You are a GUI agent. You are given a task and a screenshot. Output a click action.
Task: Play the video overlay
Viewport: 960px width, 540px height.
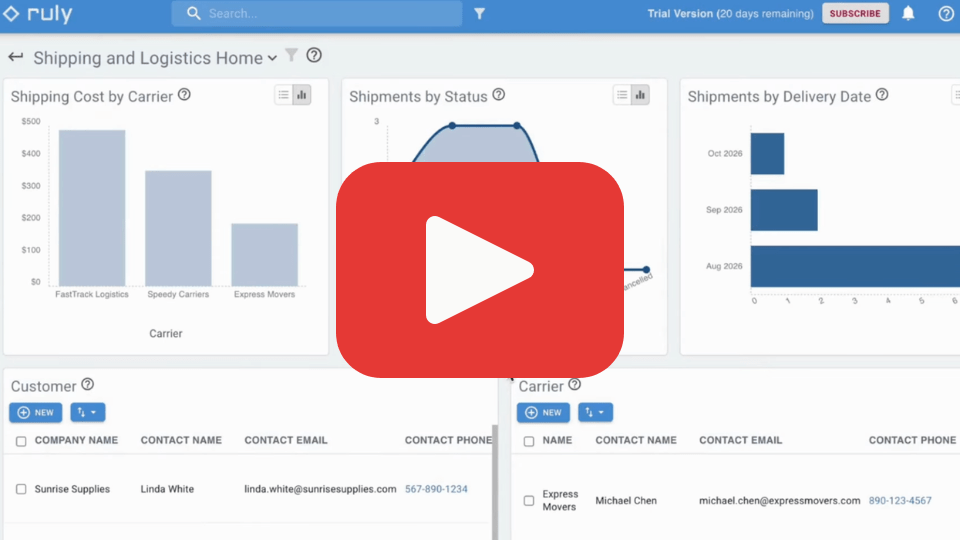(x=479, y=269)
